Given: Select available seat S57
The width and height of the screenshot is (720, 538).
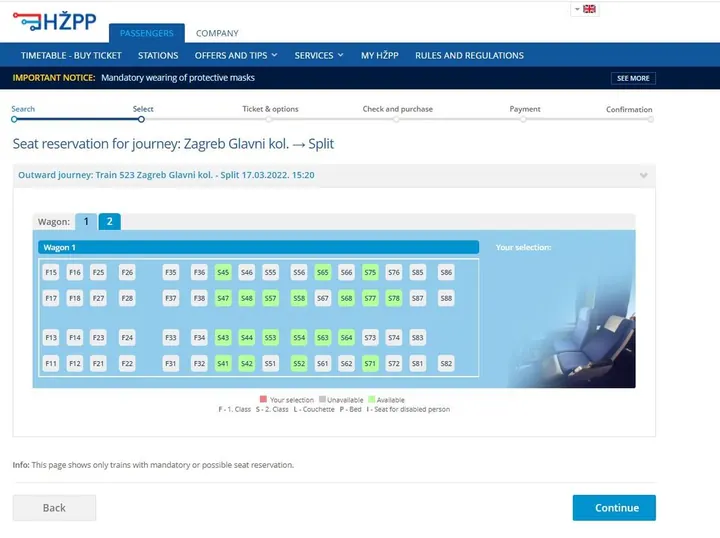Looking at the screenshot, I should point(270,298).
